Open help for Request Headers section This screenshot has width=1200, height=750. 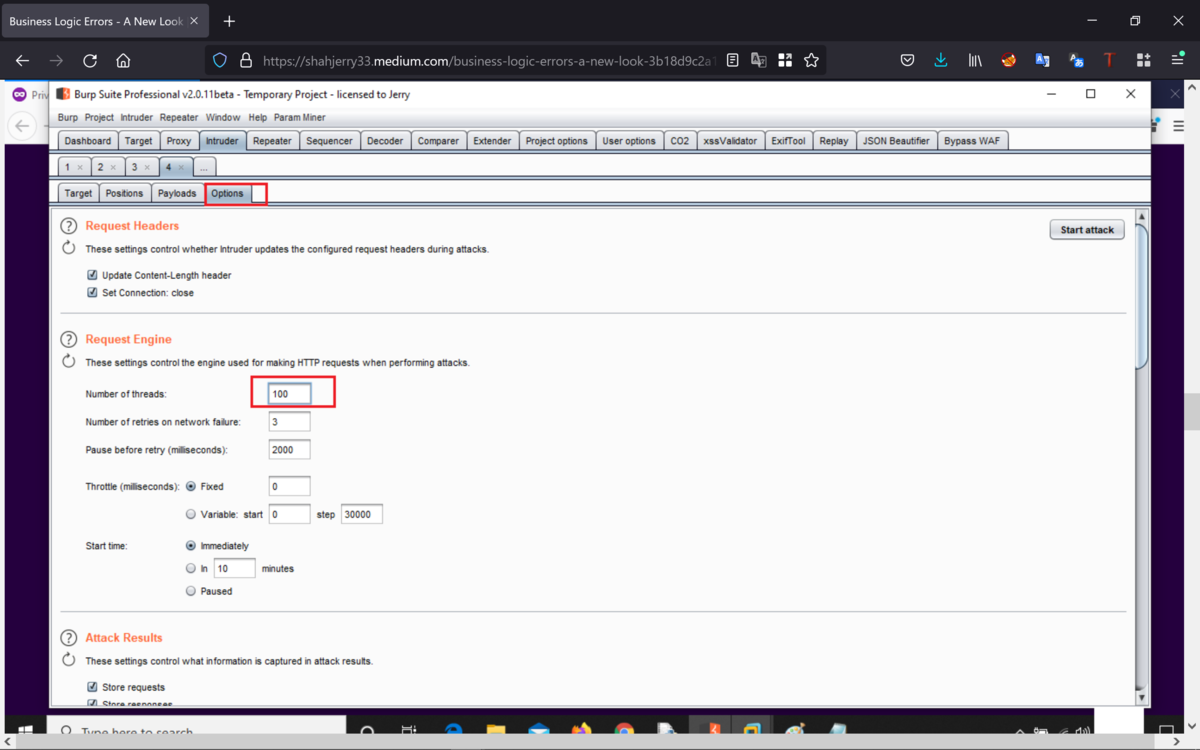tap(69, 227)
